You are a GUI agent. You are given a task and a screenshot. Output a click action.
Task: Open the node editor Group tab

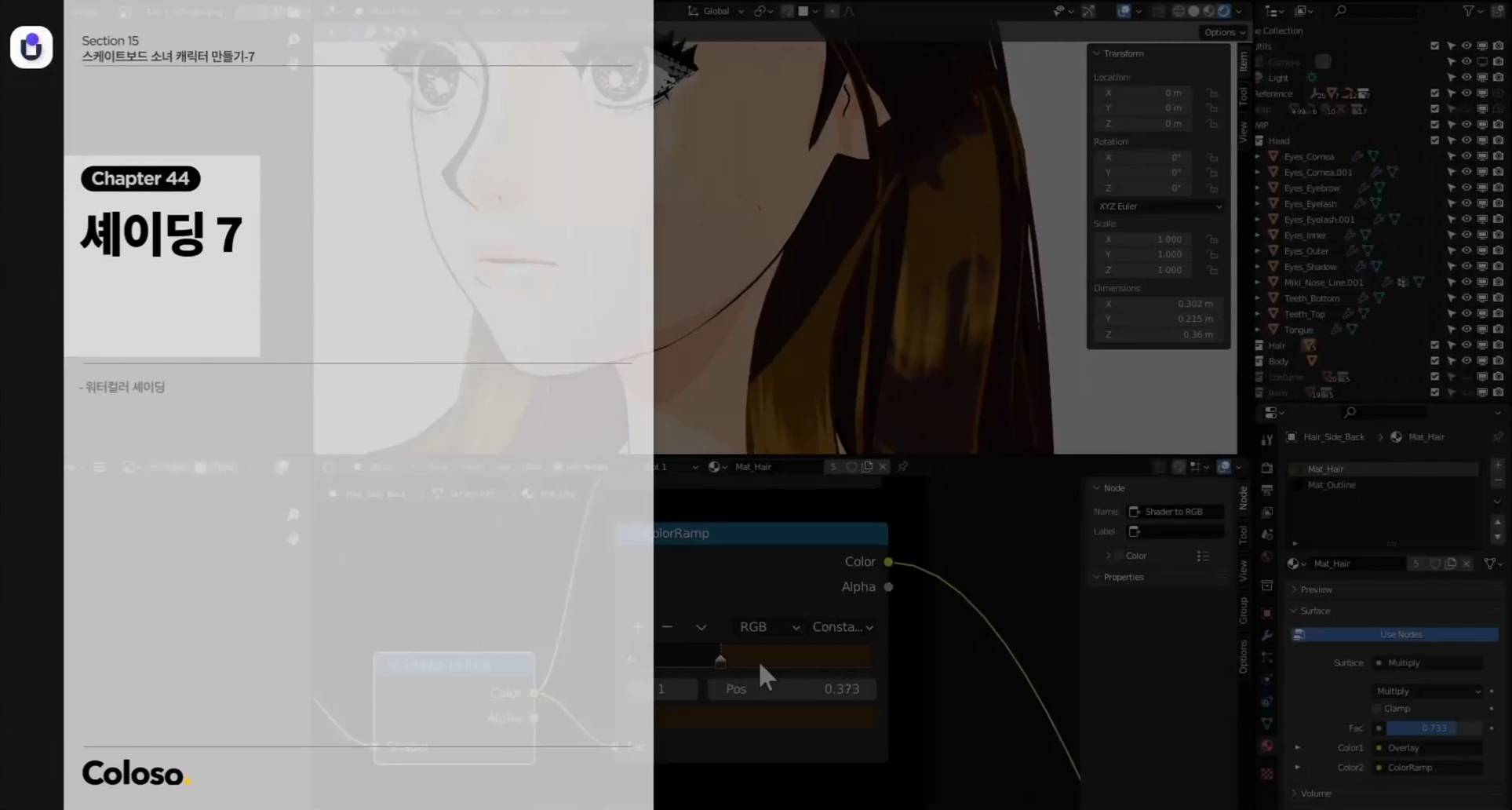1243,610
